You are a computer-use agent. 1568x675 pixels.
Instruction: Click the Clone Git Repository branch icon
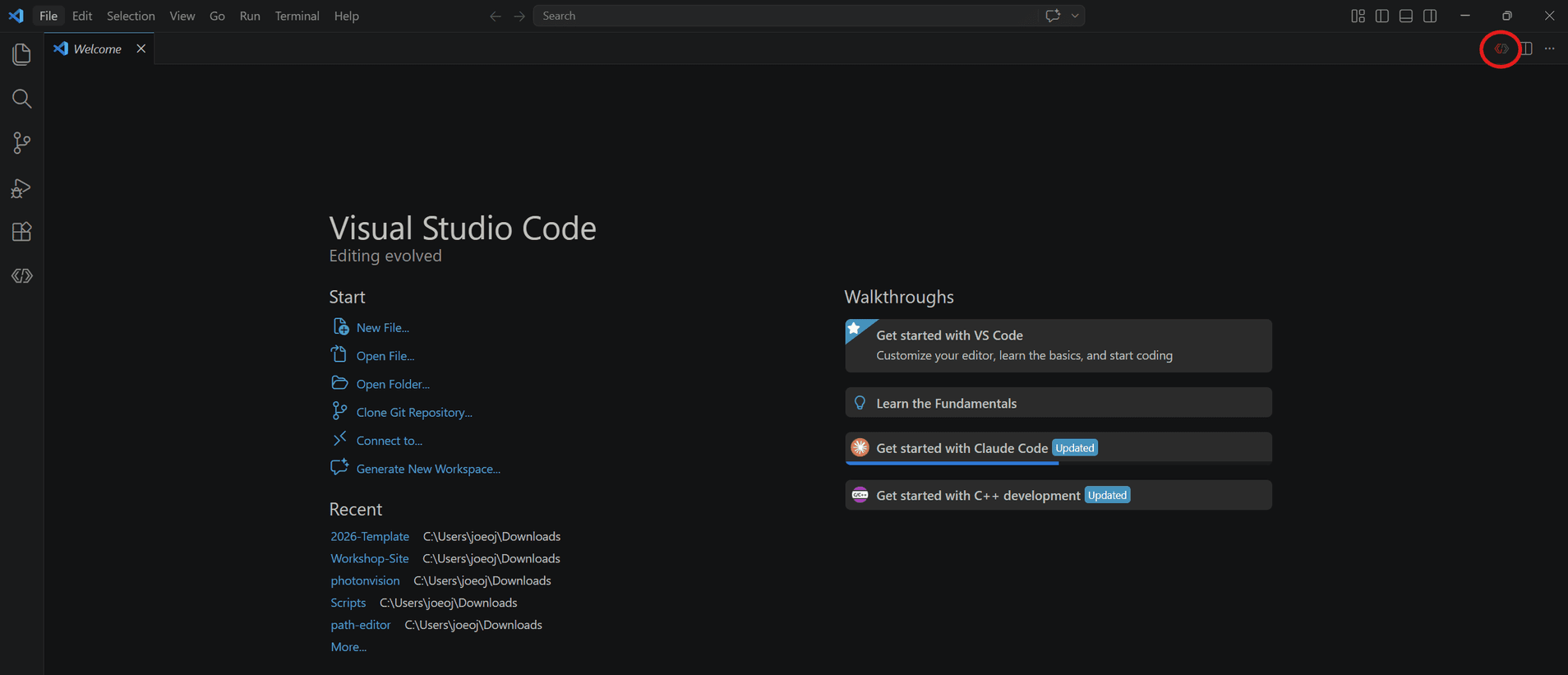pos(339,411)
